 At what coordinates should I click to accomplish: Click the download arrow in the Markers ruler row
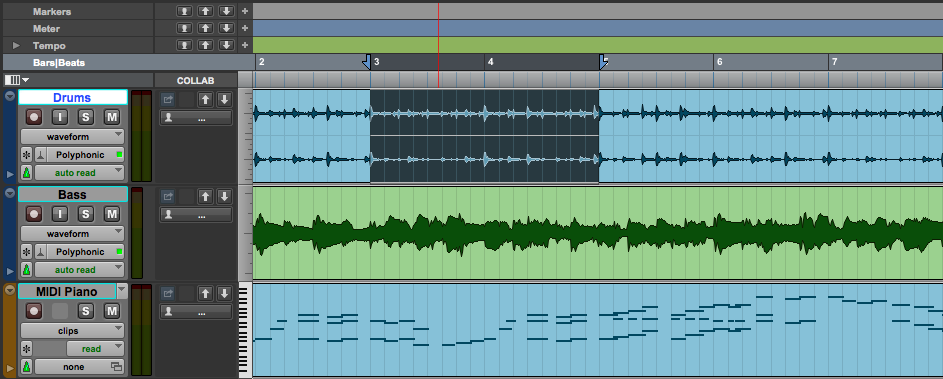click(x=226, y=11)
